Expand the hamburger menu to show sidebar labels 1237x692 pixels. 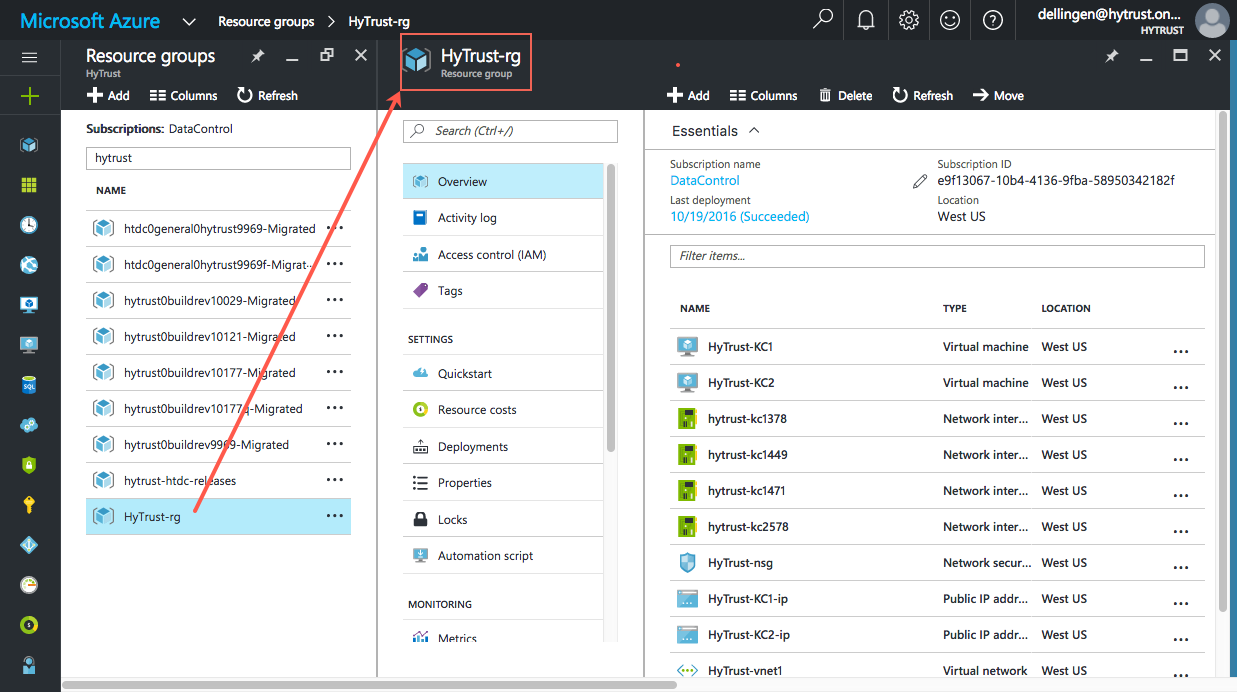(30, 55)
